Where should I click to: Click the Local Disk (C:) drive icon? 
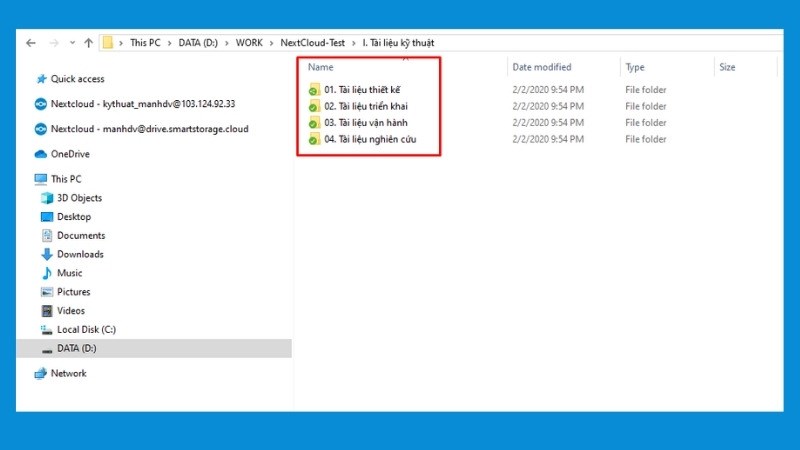coord(47,330)
